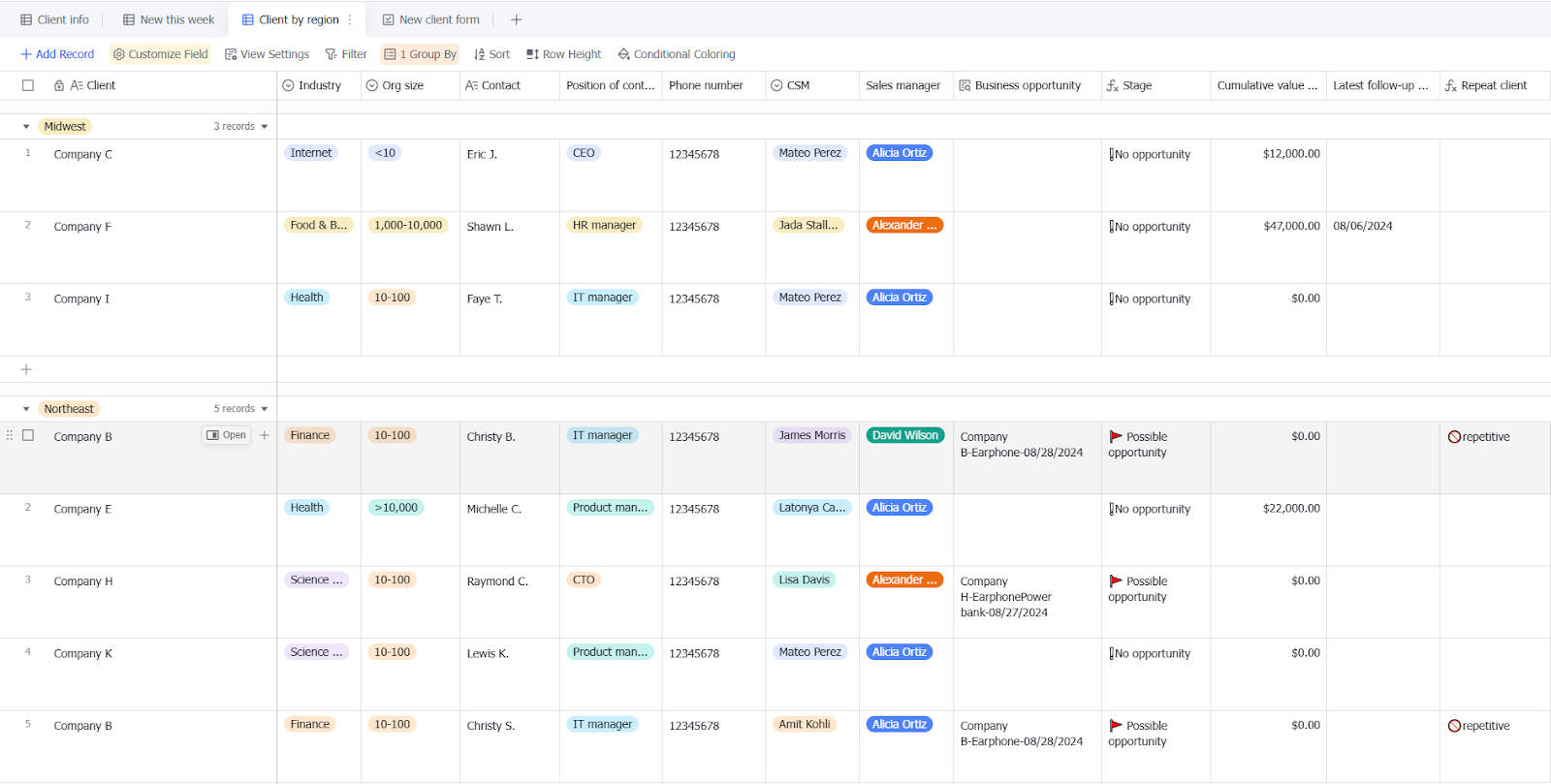Click the Food & B... tag for Company F

[319, 225]
